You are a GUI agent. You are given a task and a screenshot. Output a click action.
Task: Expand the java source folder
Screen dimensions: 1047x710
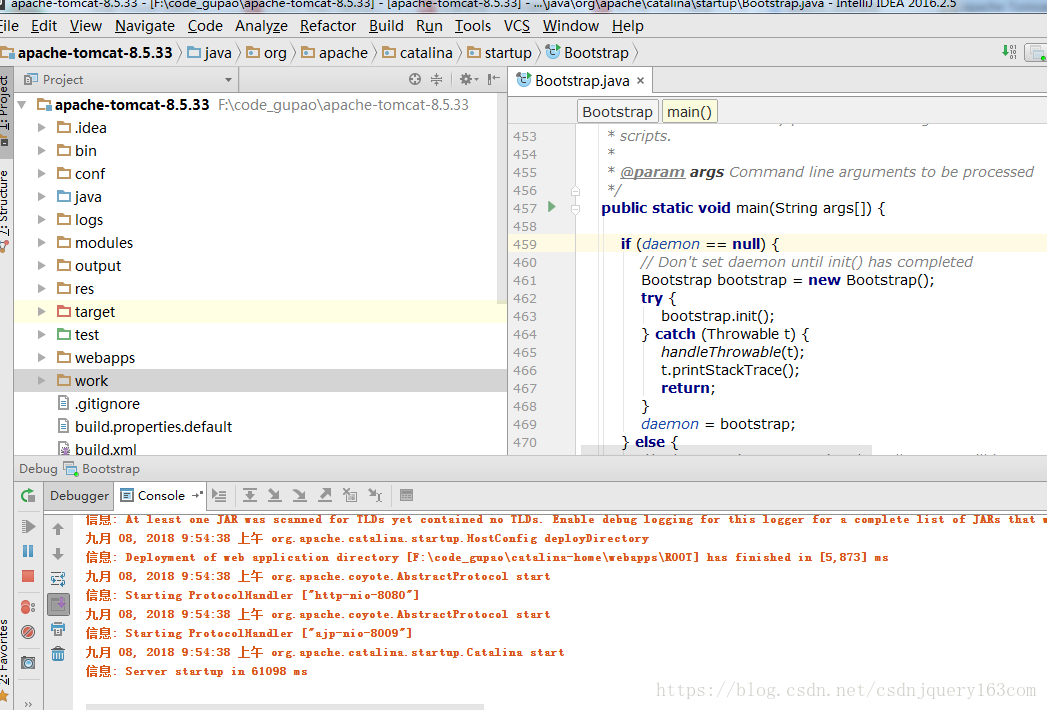click(x=42, y=197)
